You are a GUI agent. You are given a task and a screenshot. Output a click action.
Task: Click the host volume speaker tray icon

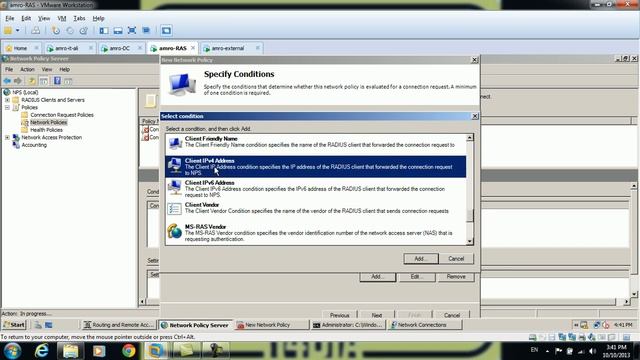point(593,351)
